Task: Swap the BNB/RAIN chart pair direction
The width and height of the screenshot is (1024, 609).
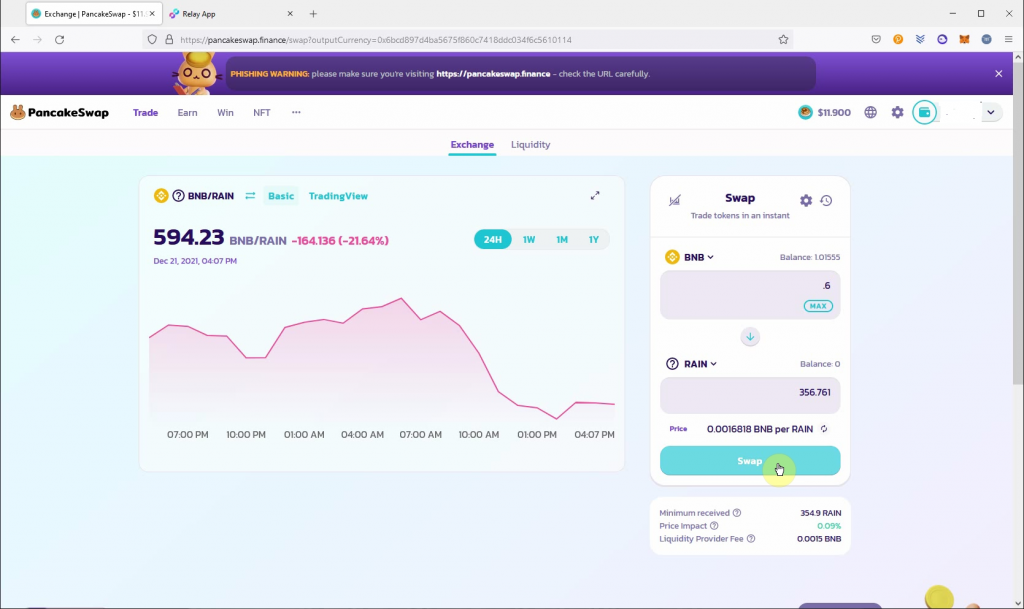Action: tap(250, 196)
